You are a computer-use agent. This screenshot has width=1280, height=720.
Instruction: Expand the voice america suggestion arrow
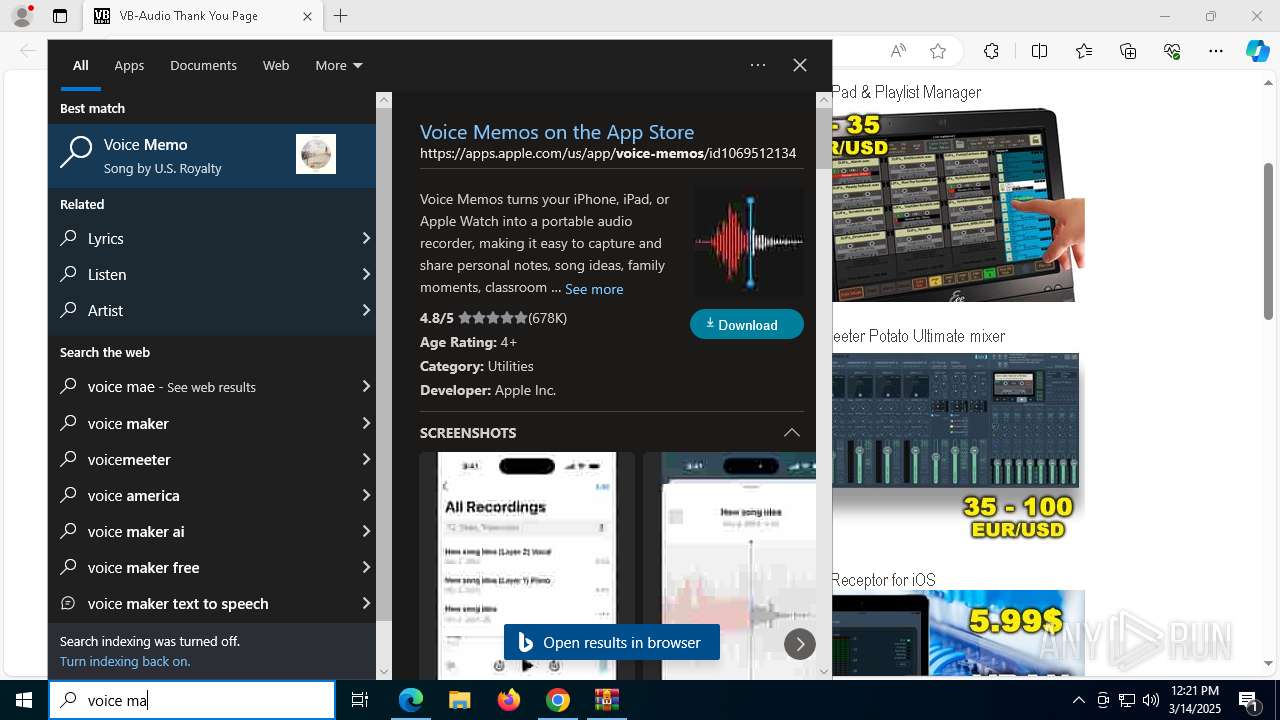pyautogui.click(x=366, y=495)
